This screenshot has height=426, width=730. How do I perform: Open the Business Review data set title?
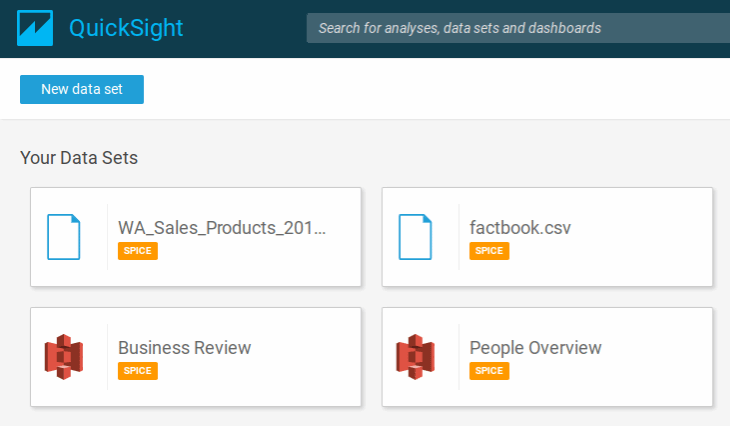click(184, 347)
